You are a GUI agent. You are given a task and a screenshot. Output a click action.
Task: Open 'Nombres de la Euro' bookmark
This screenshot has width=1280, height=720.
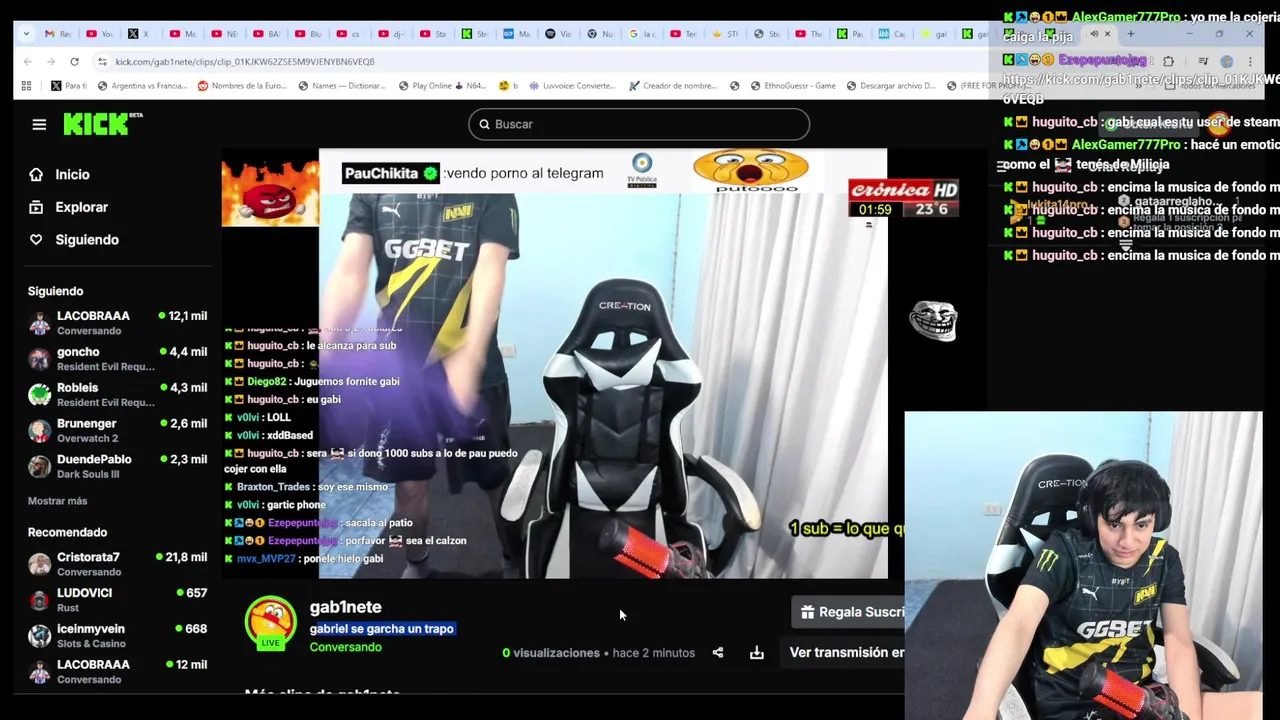pyautogui.click(x=242, y=86)
